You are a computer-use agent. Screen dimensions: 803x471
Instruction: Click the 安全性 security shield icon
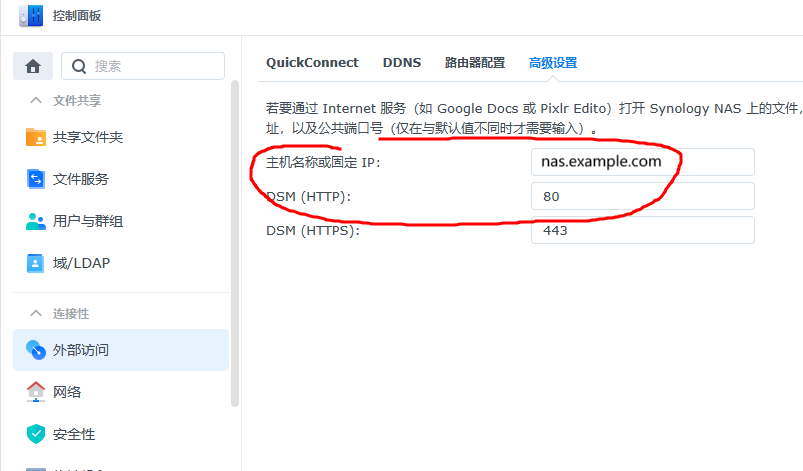[36, 434]
